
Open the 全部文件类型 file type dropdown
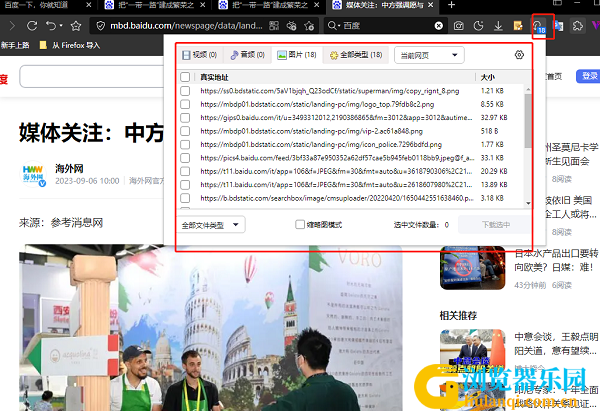pos(211,225)
